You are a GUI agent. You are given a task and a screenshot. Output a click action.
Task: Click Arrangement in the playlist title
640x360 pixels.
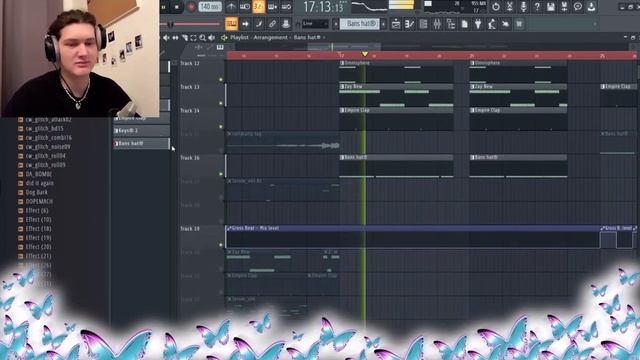[270, 38]
